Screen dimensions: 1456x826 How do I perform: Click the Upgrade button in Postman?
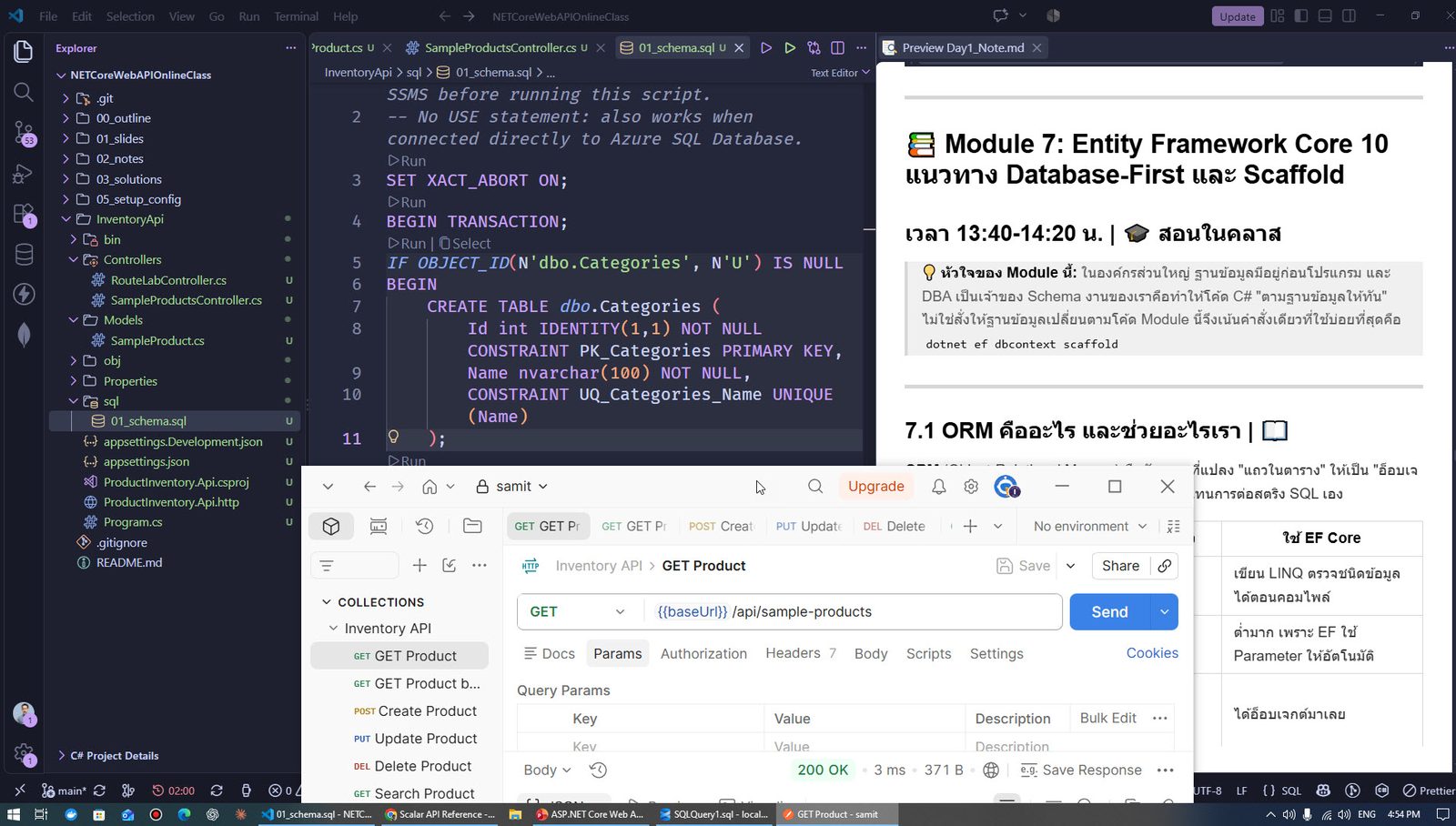(876, 487)
